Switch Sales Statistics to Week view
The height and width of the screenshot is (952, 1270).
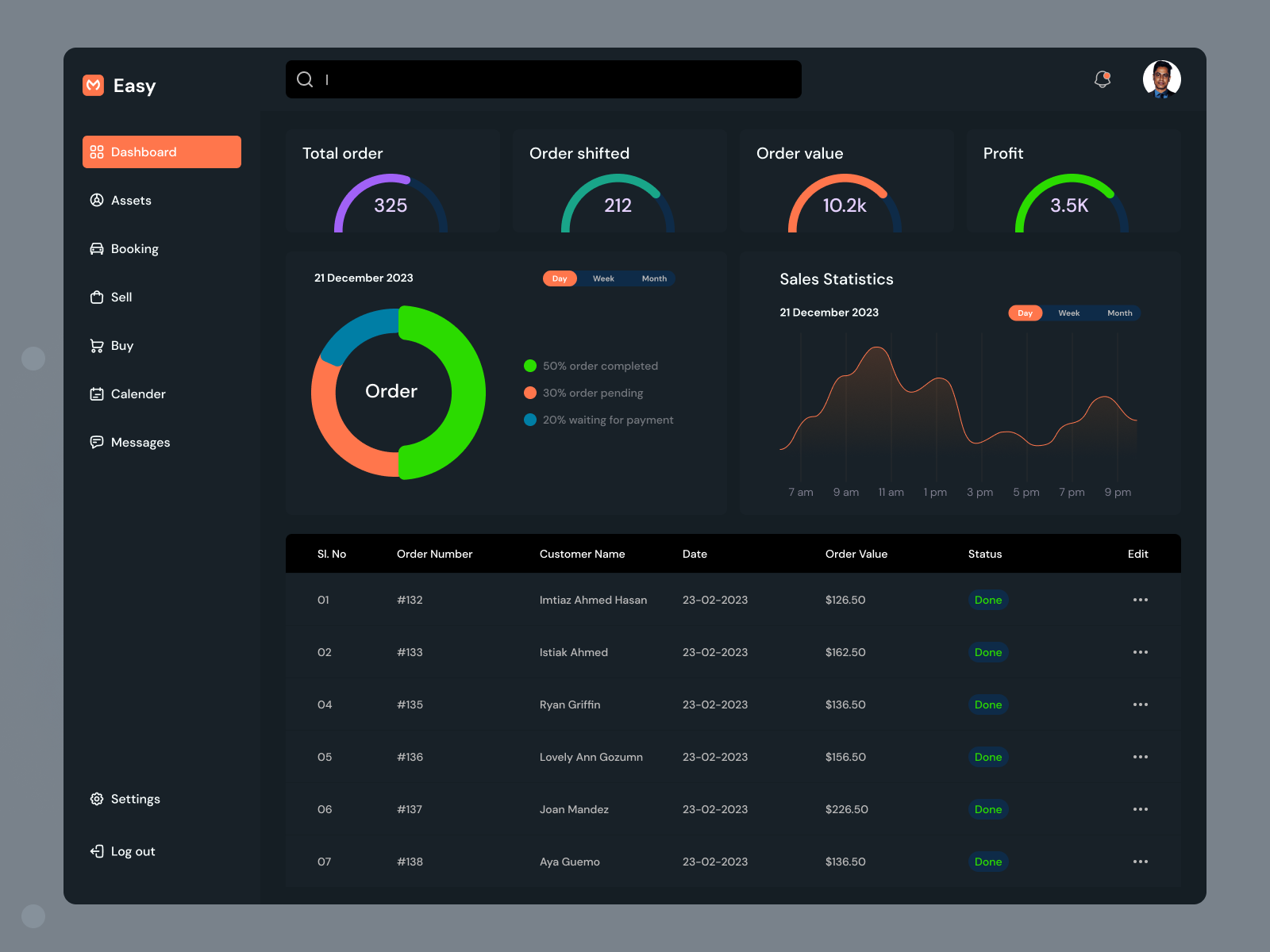coord(1068,313)
